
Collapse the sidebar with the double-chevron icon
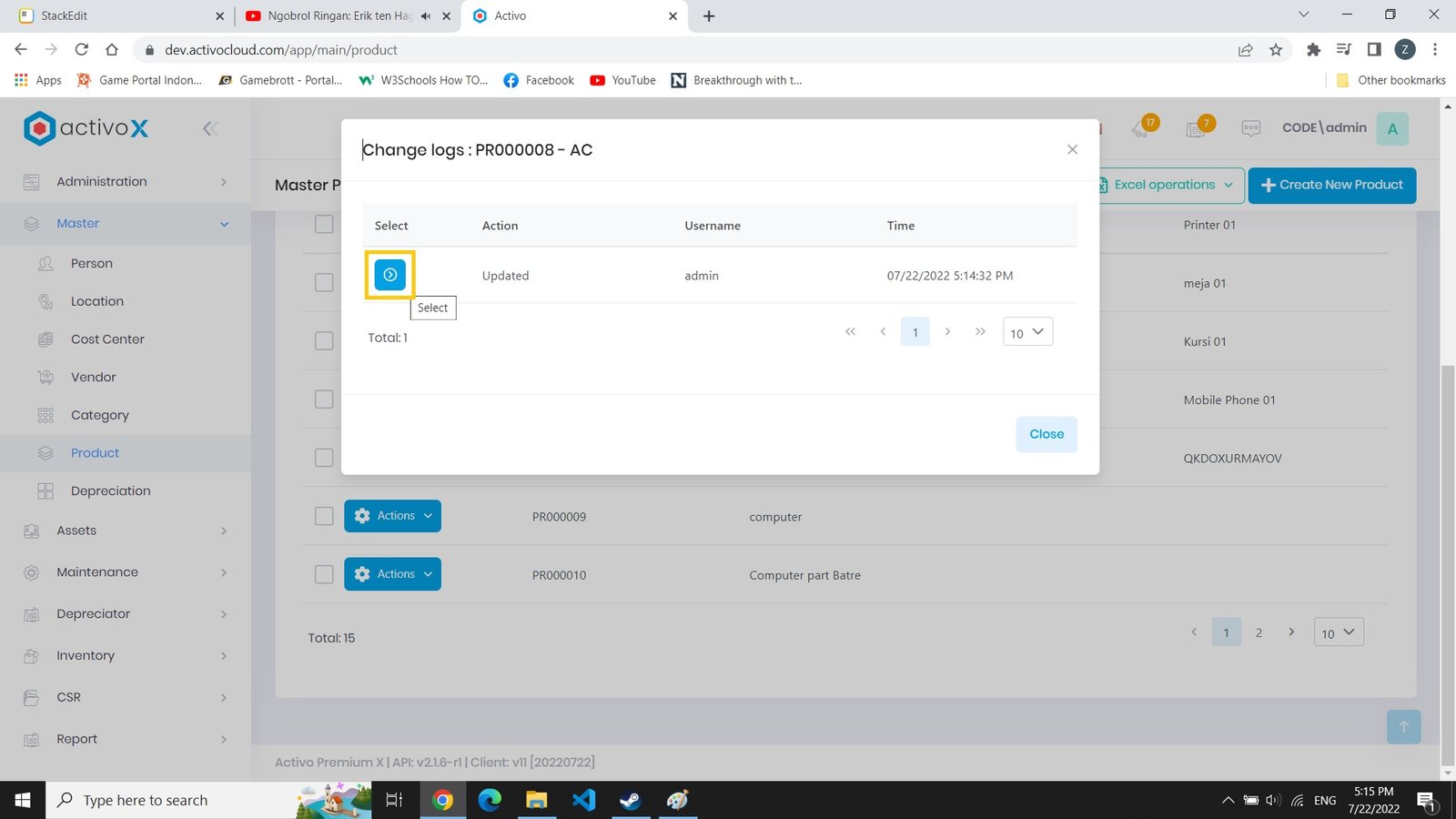210,128
